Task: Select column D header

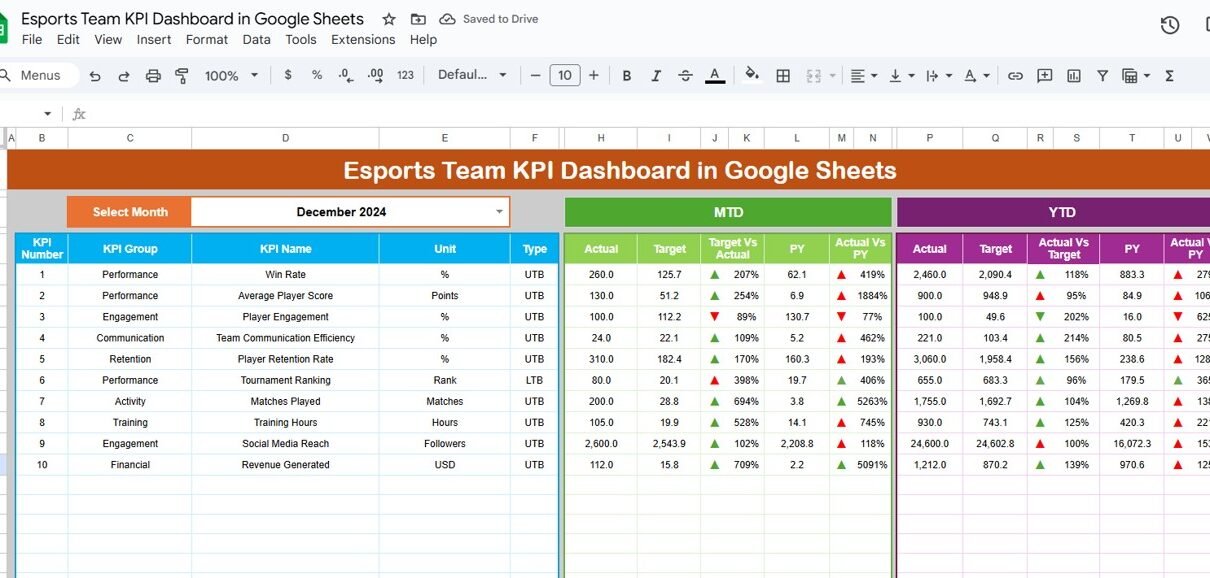Action: [x=285, y=139]
